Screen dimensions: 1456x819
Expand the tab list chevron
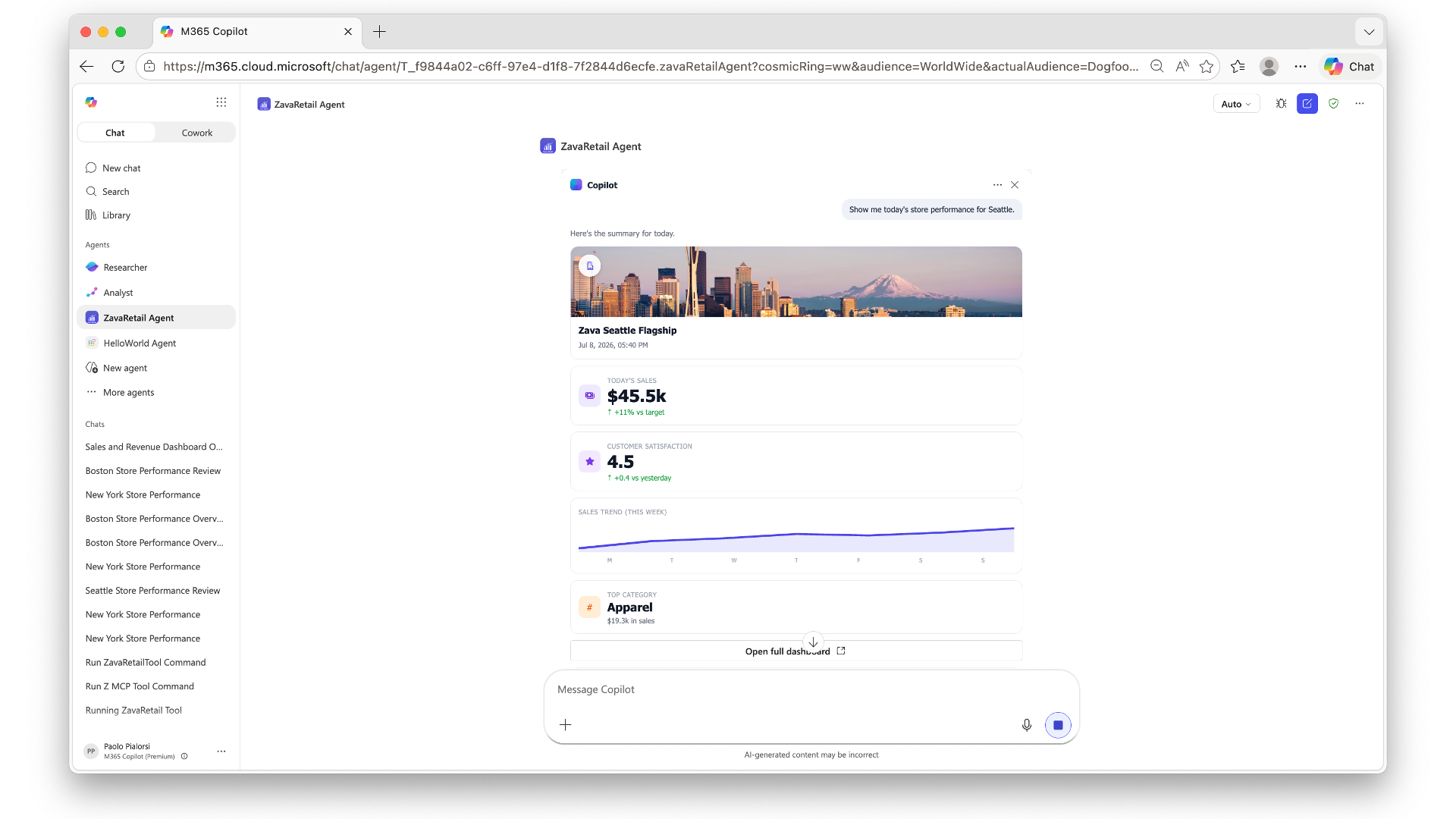click(1369, 32)
